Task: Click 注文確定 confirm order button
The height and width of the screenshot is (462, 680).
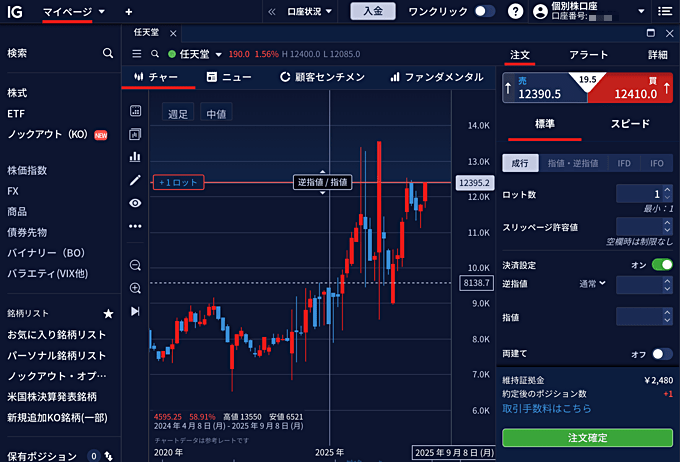Action: [588, 438]
